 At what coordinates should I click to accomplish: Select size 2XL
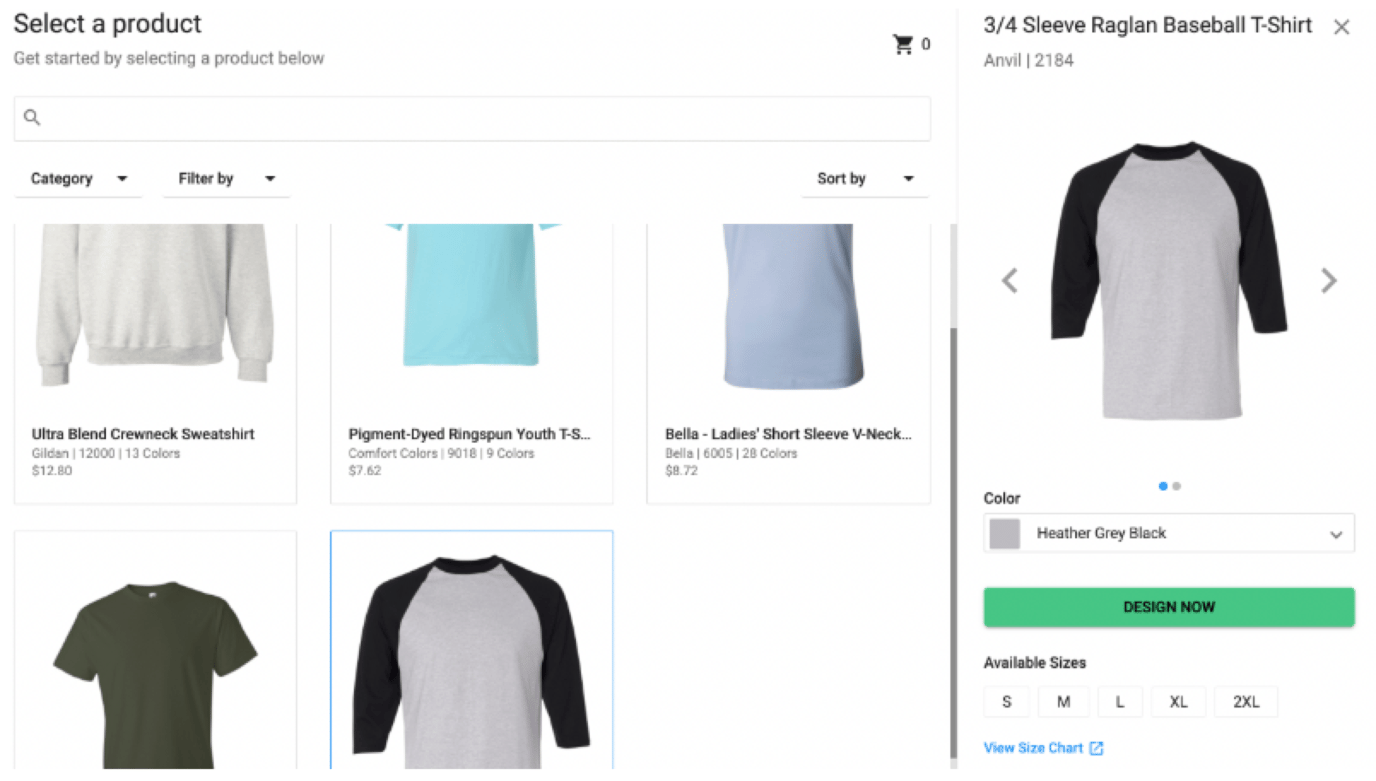(x=1245, y=701)
